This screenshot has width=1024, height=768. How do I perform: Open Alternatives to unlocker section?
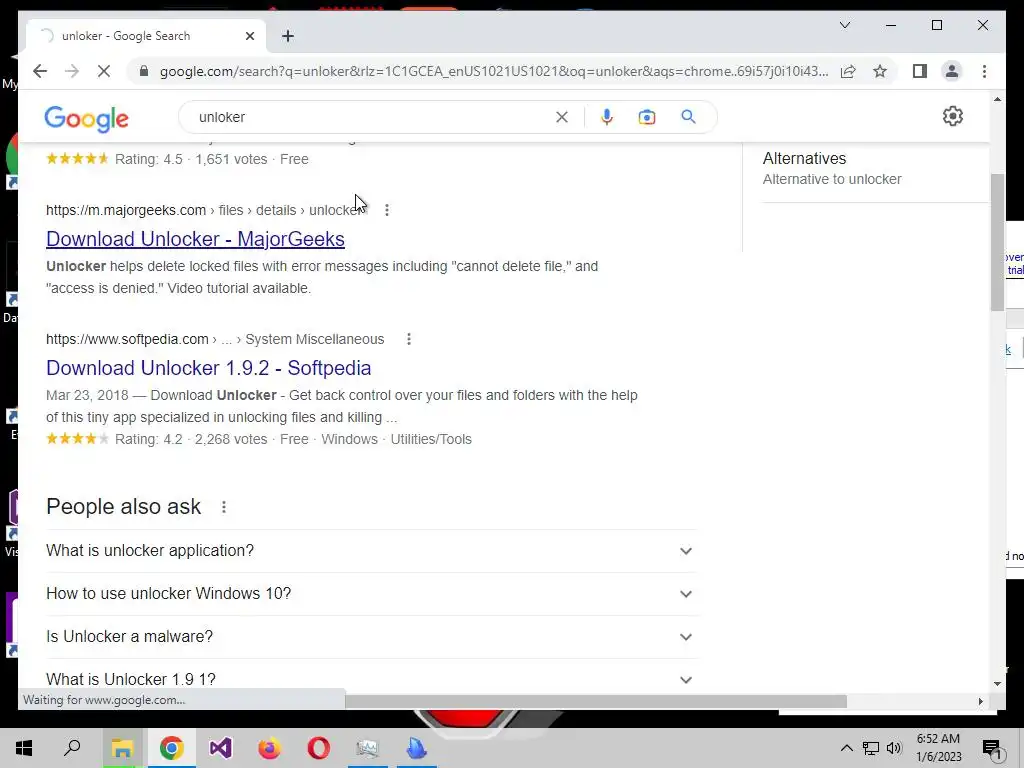(x=832, y=168)
